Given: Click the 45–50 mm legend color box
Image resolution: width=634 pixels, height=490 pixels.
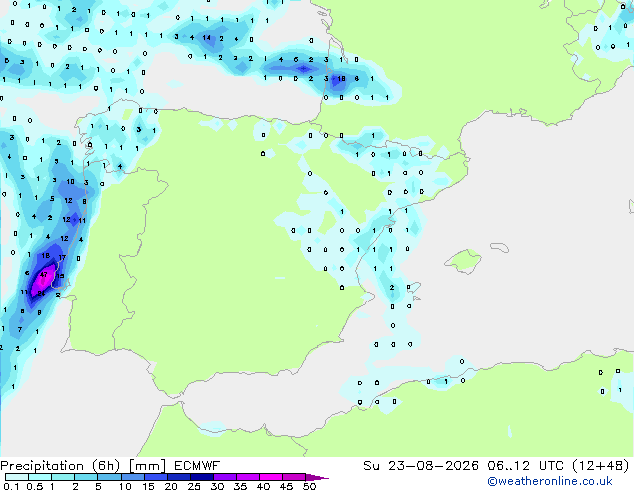Looking at the screenshot, I should coord(294,477).
